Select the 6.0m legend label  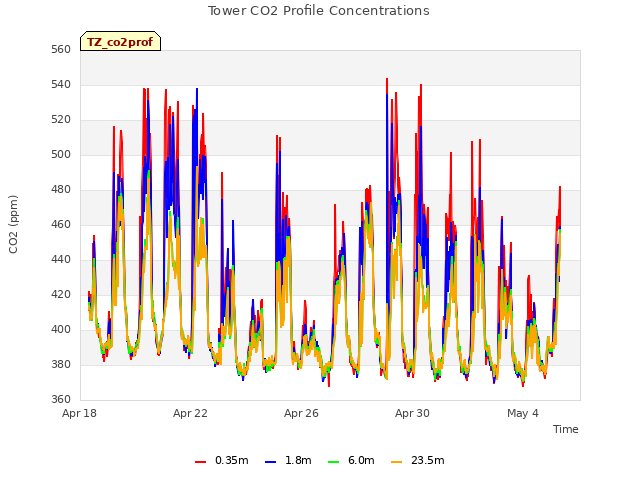pos(361,460)
